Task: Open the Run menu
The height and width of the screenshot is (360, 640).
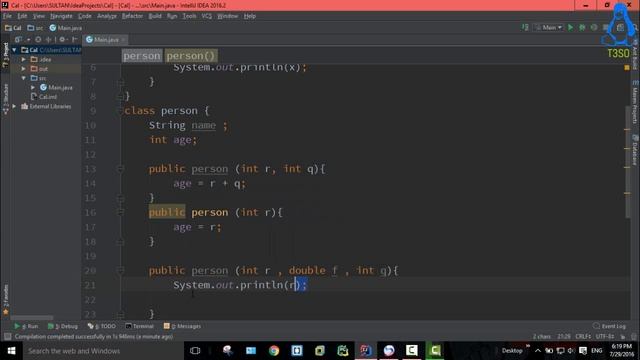Action: [172, 16]
